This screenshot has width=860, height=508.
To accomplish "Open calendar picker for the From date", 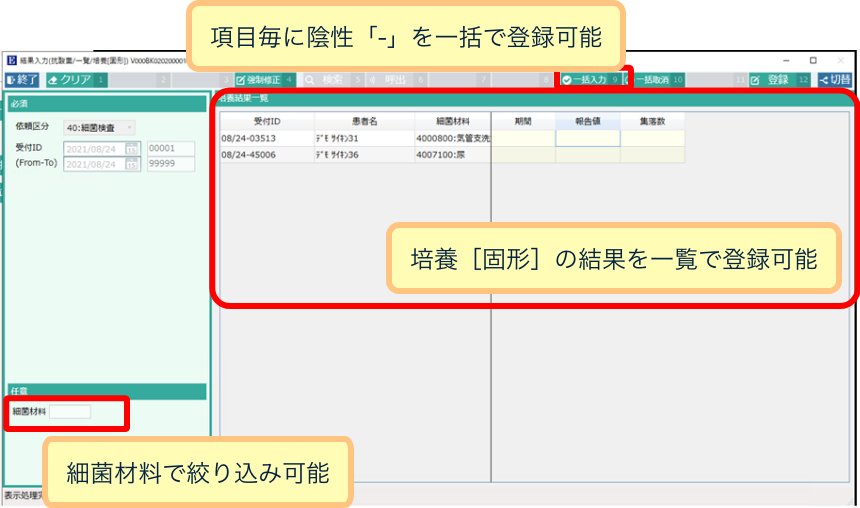I will (132, 149).
